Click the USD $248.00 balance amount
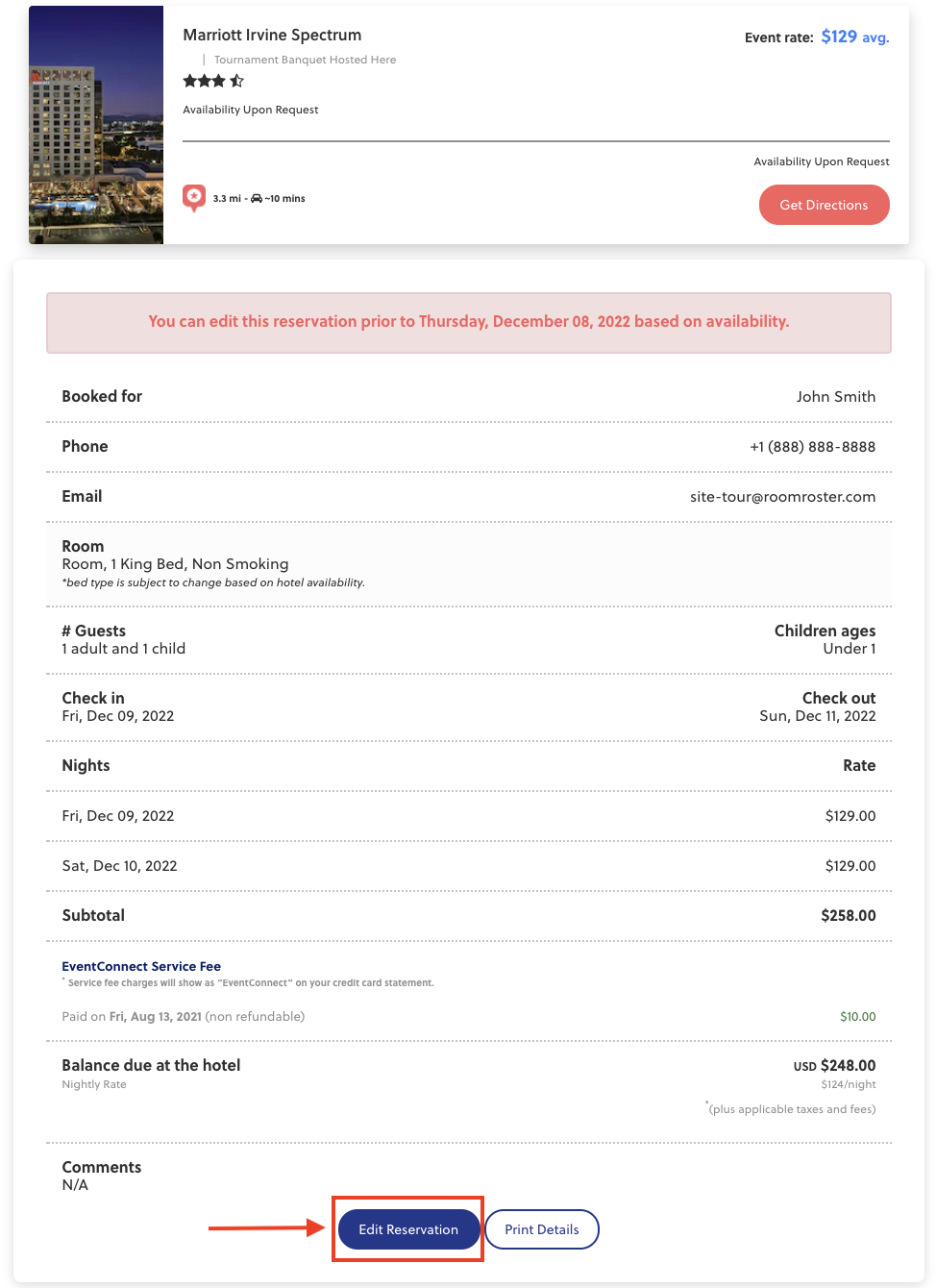 tap(834, 1065)
